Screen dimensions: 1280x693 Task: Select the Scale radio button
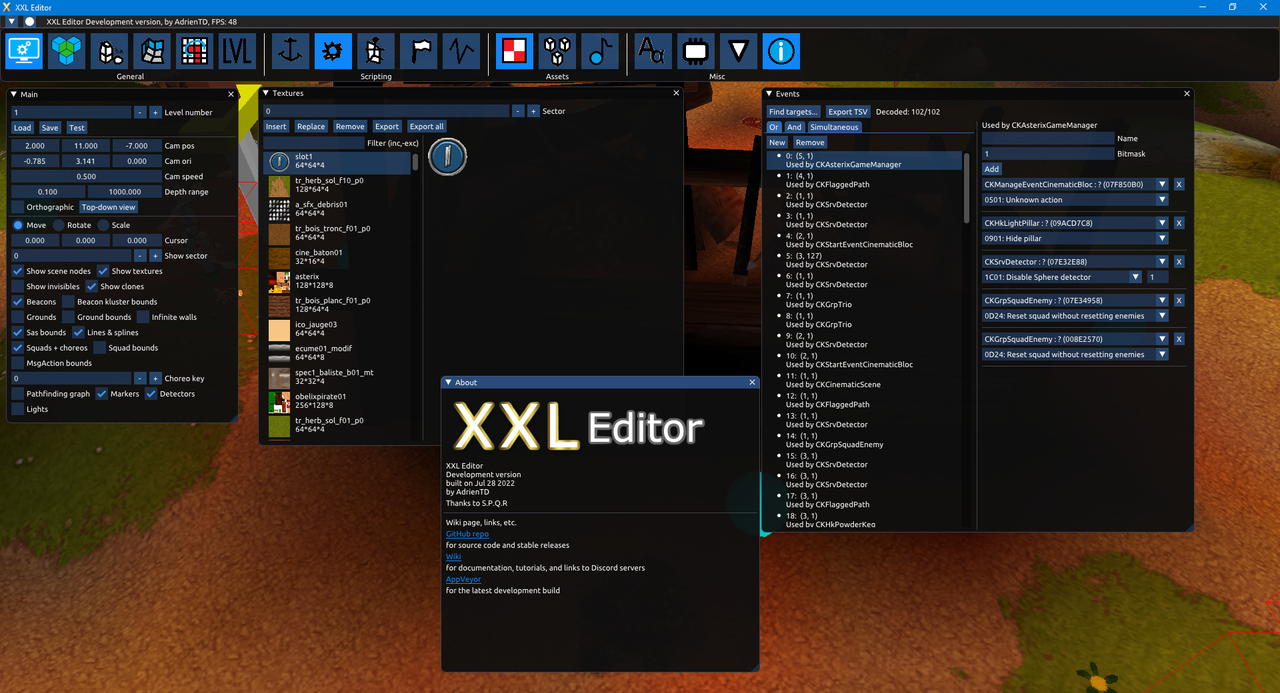(x=103, y=225)
